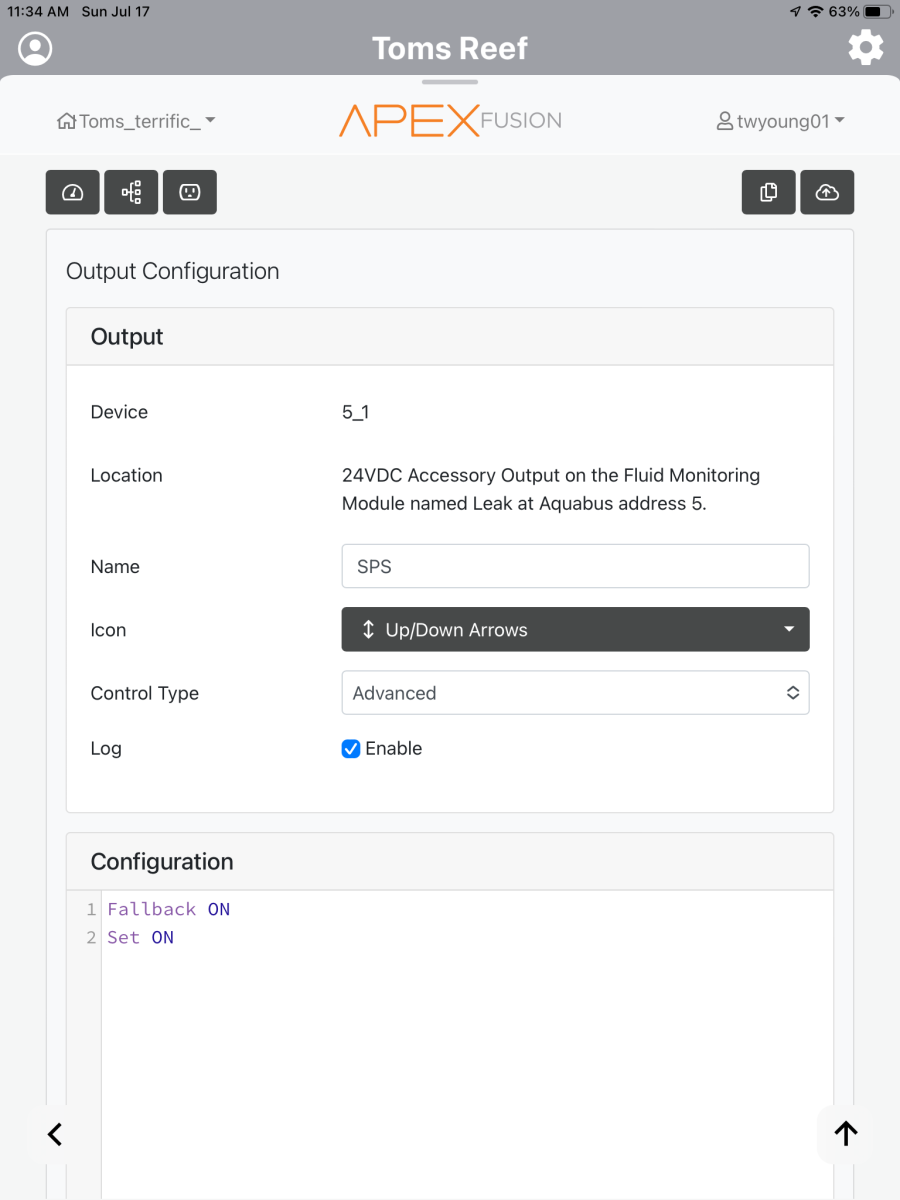The height and width of the screenshot is (1200, 900).
Task: Click the copy documents icon
Action: pos(769,193)
